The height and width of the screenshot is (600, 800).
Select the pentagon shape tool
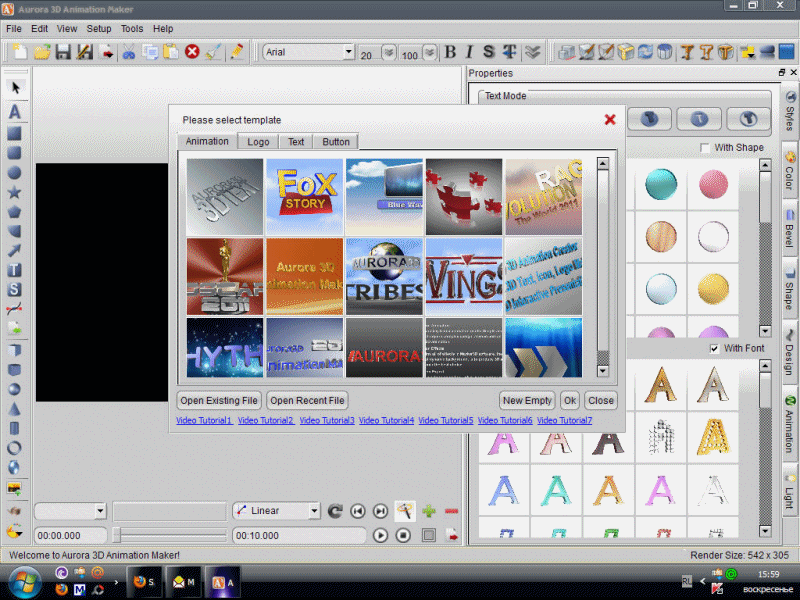coord(14,212)
